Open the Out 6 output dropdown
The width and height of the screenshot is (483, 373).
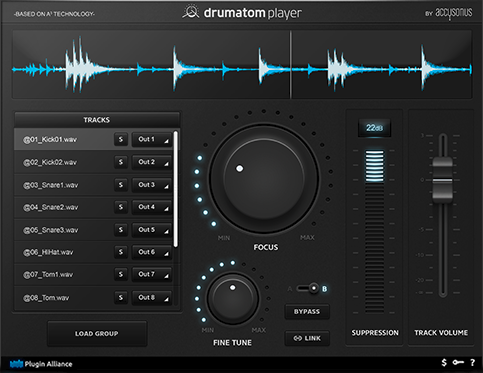coord(152,252)
